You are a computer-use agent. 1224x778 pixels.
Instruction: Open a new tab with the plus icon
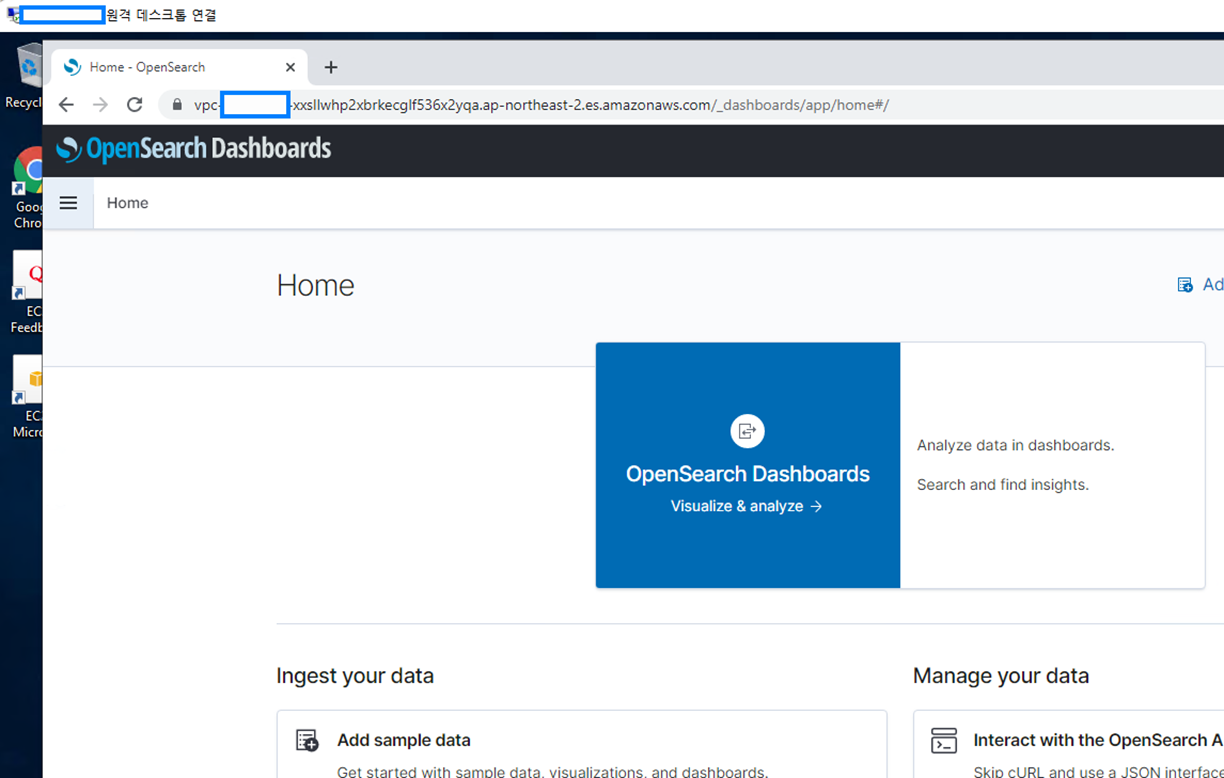331,66
